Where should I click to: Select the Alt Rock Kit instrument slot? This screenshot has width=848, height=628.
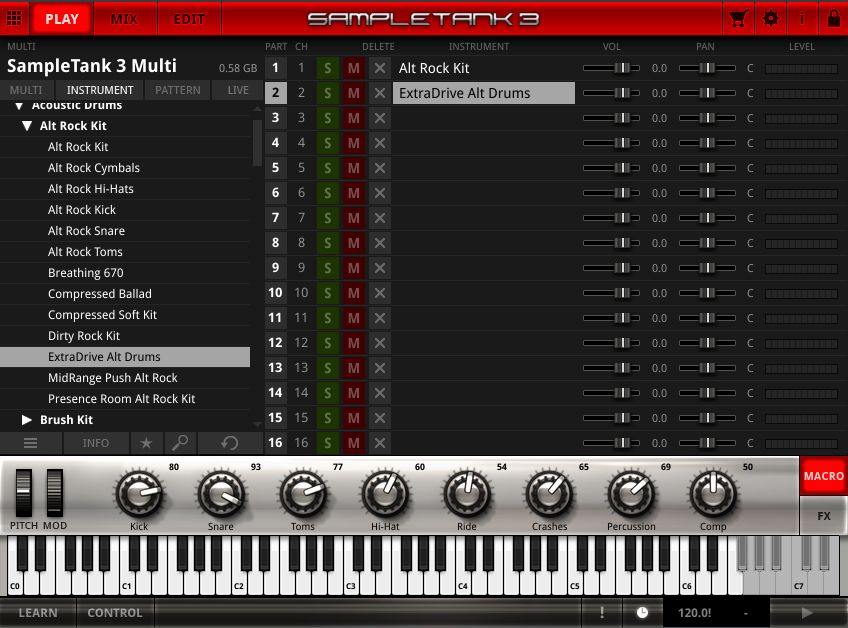(x=483, y=68)
